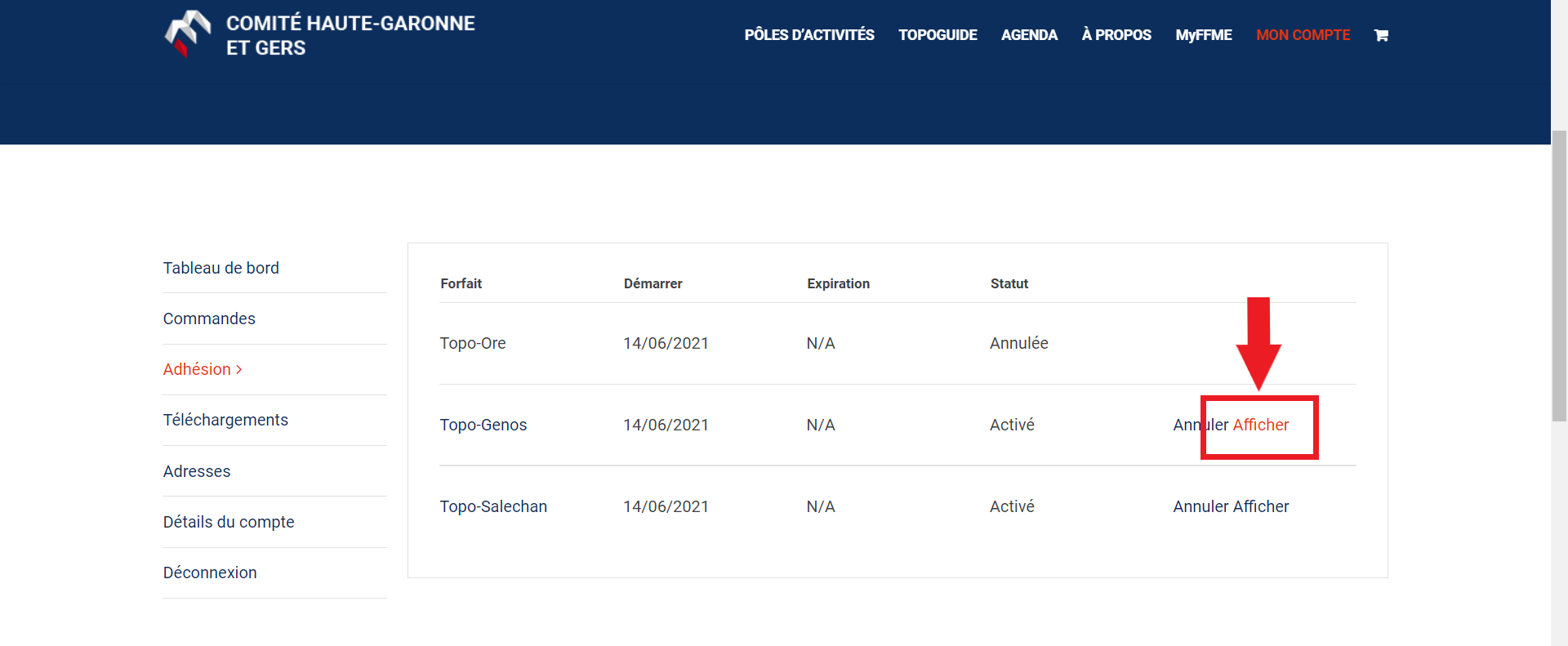
Task: Show the Topo-Salechan membership via Afficher
Action: [1260, 506]
